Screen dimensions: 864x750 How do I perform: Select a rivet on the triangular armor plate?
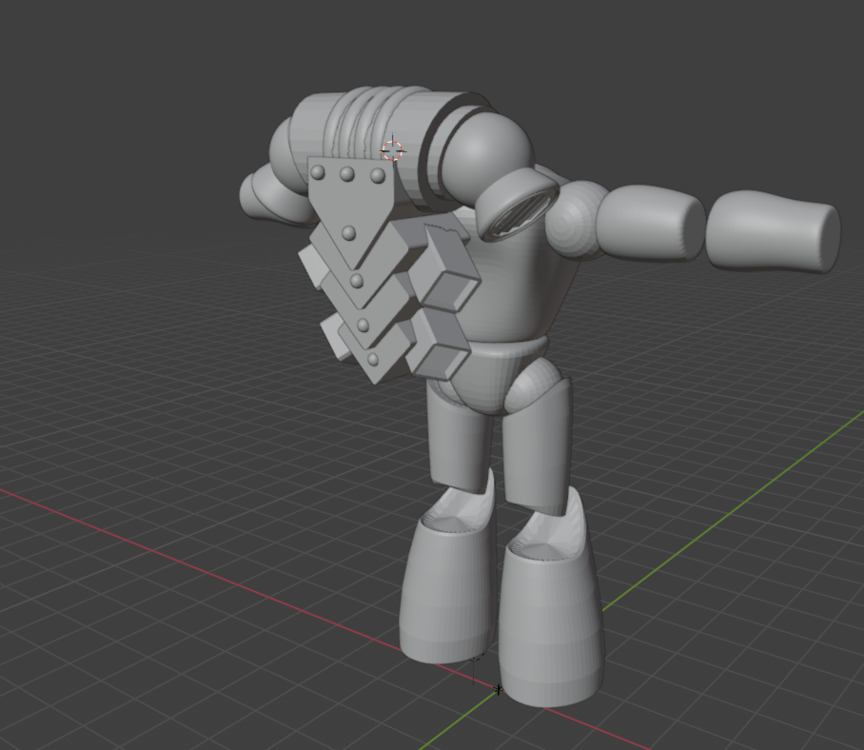pos(347,173)
